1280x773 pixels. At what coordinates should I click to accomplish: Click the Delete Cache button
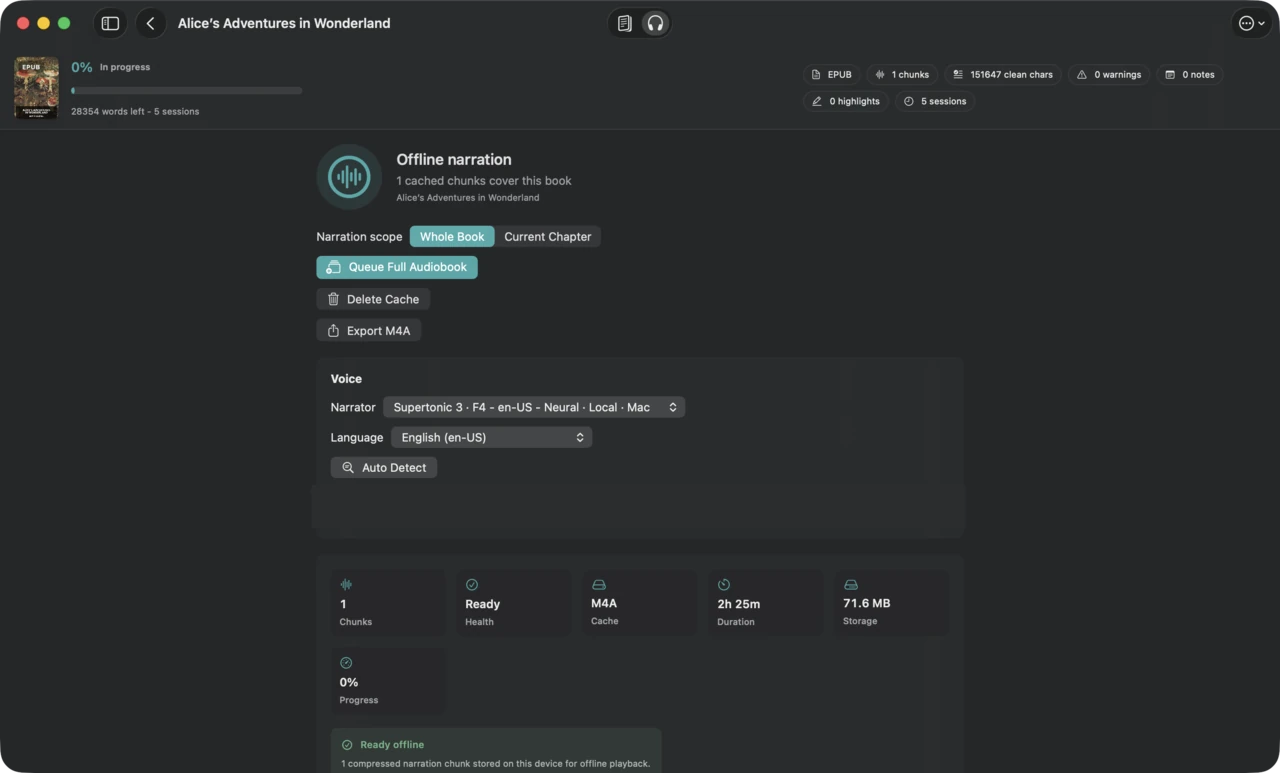[373, 299]
